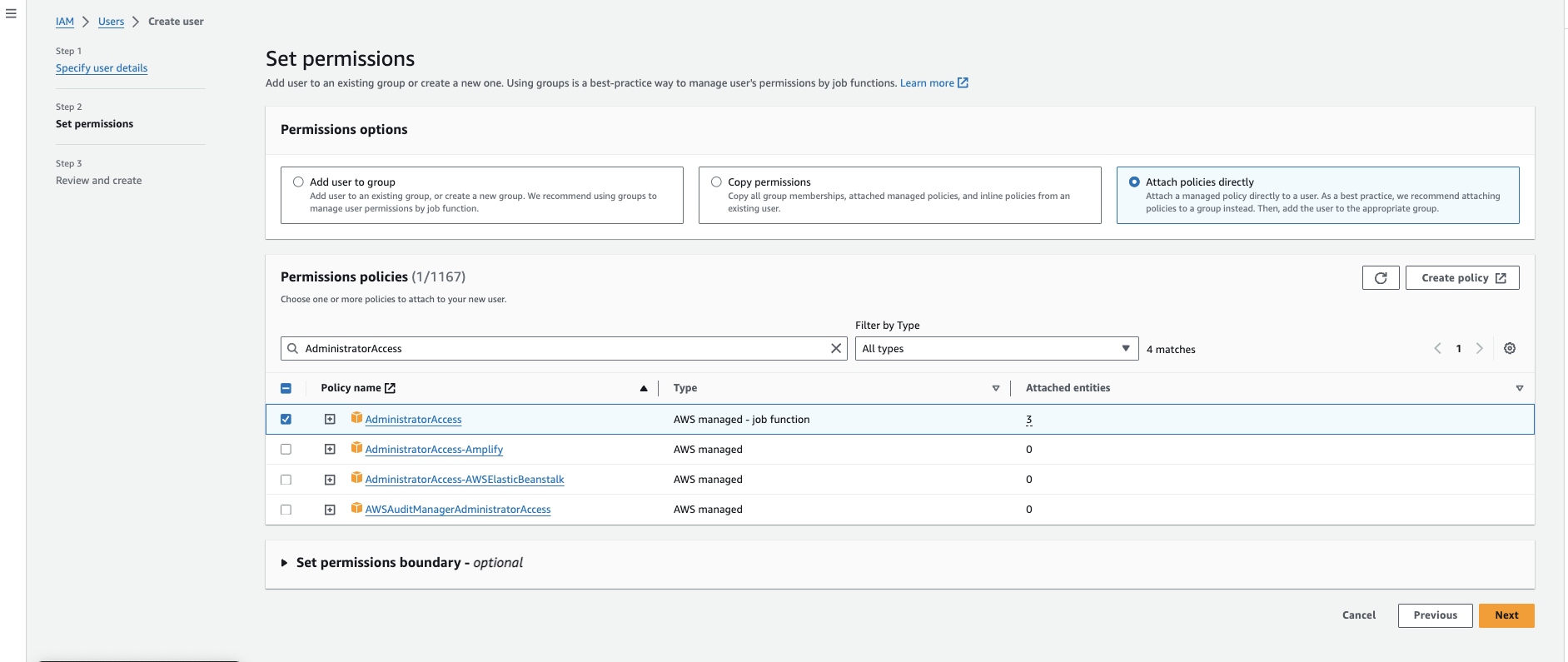This screenshot has width=1568, height=662.
Task: Go to Users breadcrumb
Action: click(x=111, y=22)
